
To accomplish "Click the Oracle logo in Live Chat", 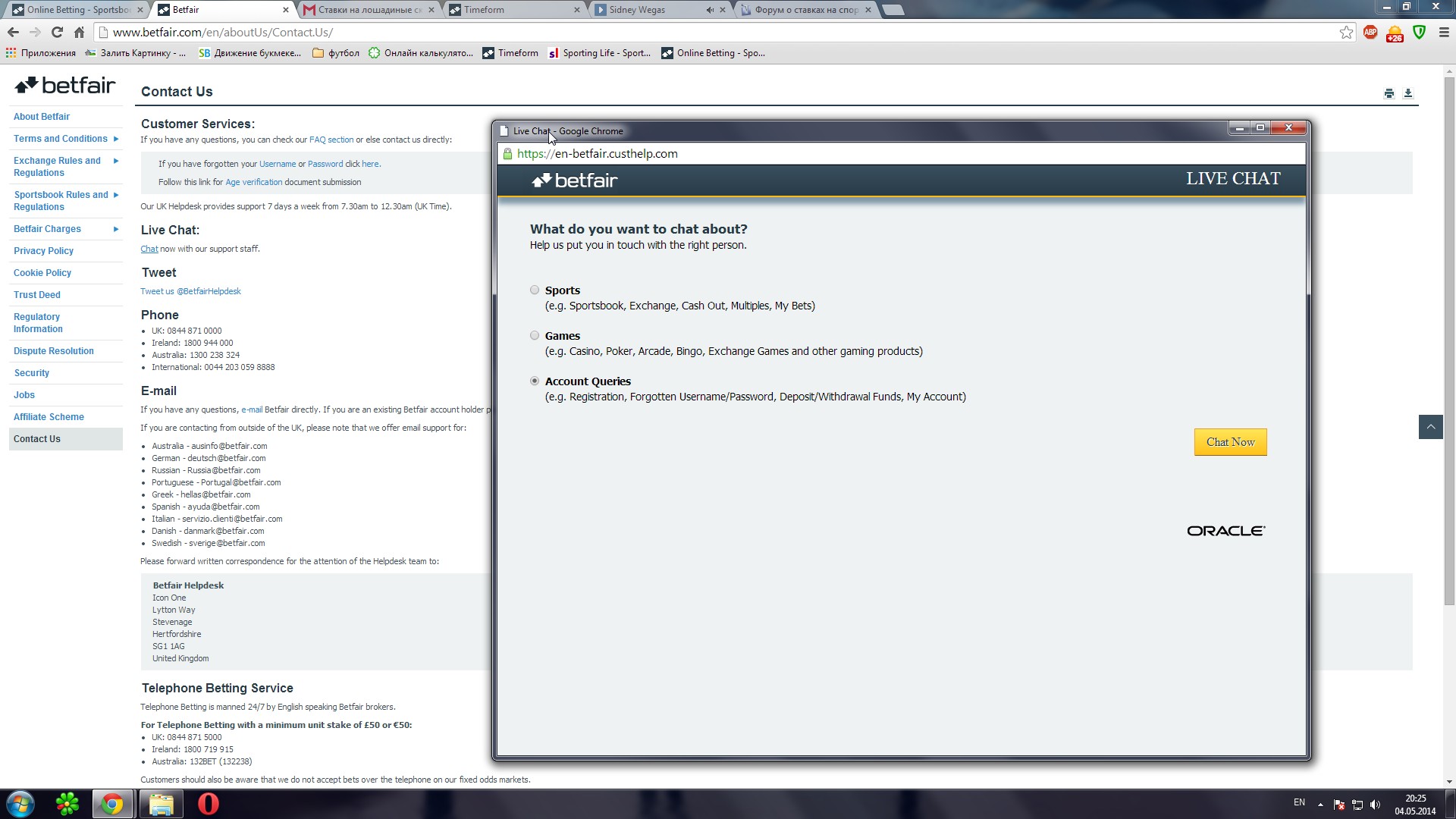I will coord(1226,531).
